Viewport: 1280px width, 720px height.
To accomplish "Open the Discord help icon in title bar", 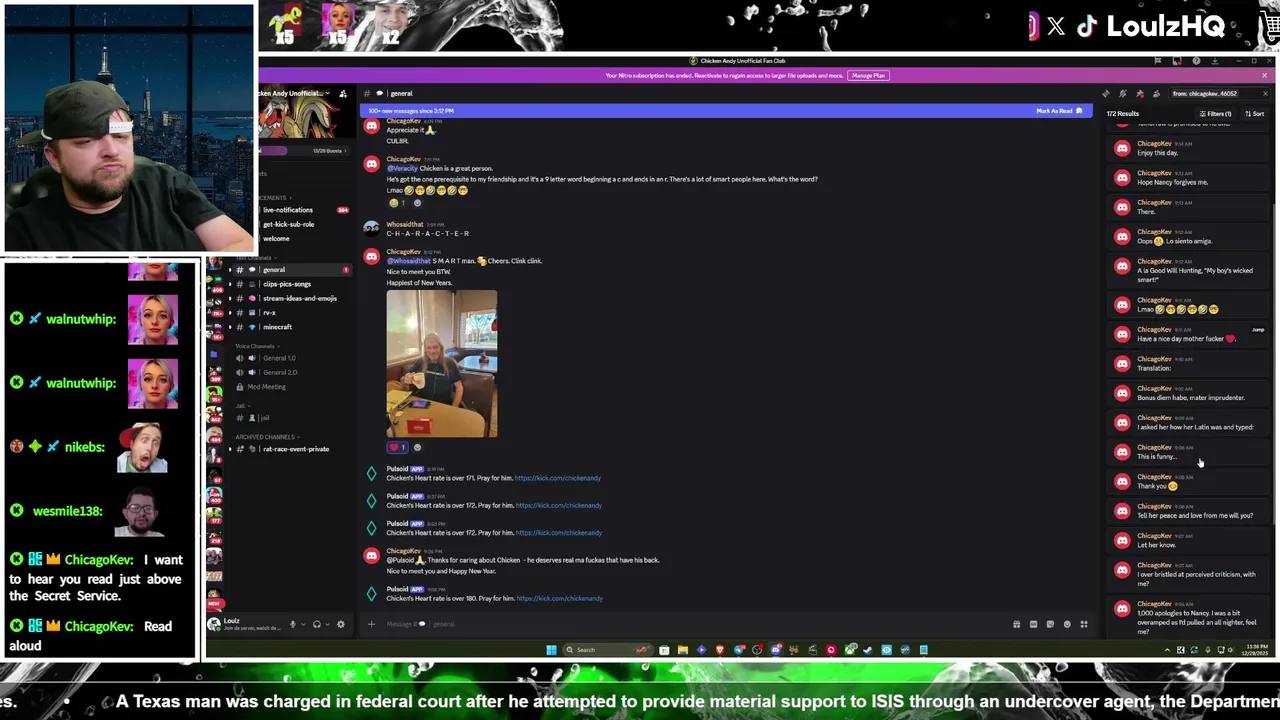I will (1196, 61).
